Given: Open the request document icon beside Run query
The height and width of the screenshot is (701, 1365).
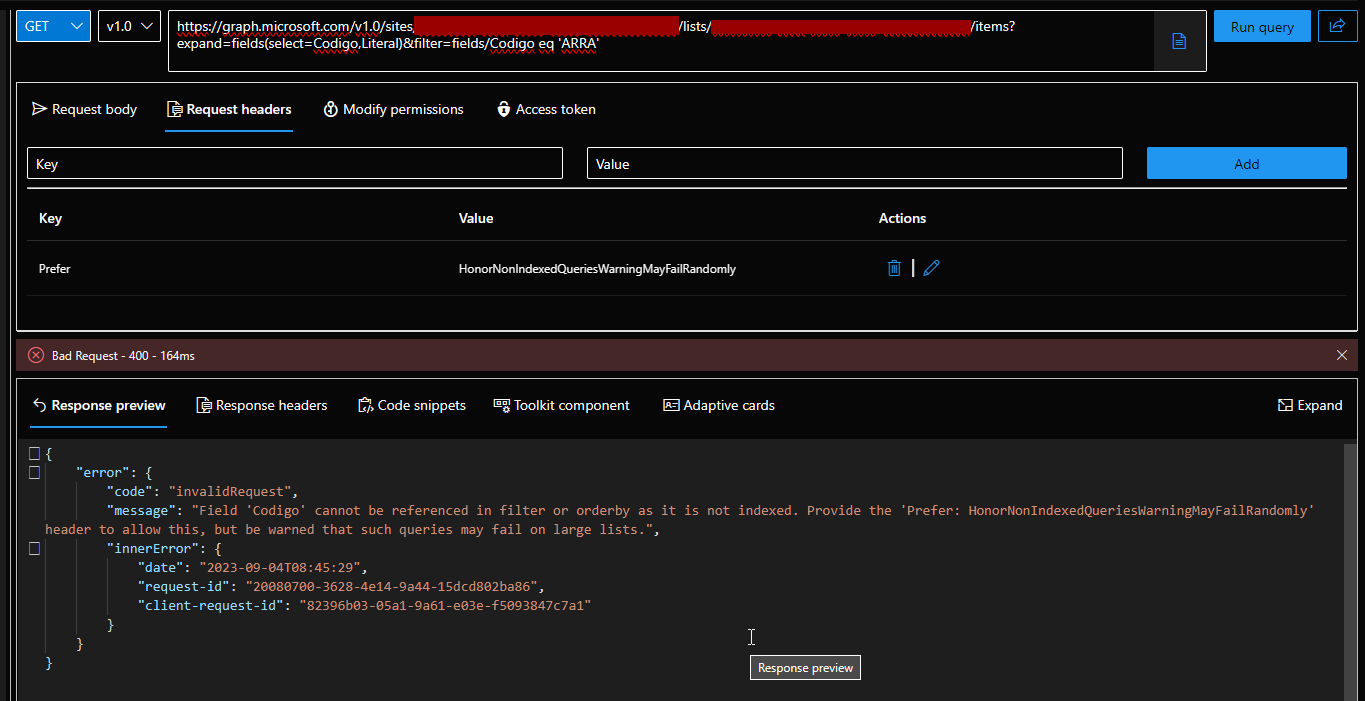Looking at the screenshot, I should 1180,41.
